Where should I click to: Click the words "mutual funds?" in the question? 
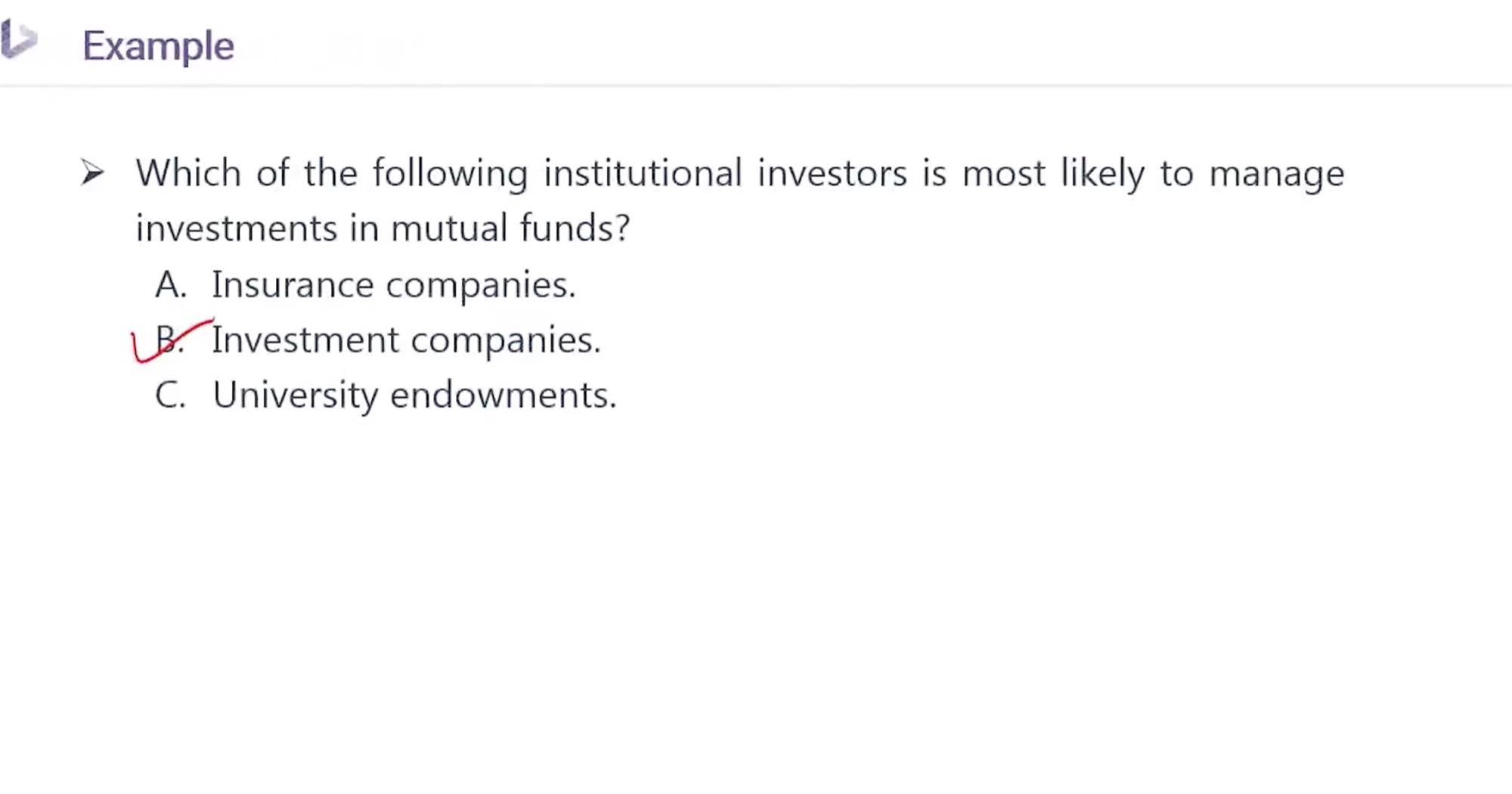tap(510, 228)
